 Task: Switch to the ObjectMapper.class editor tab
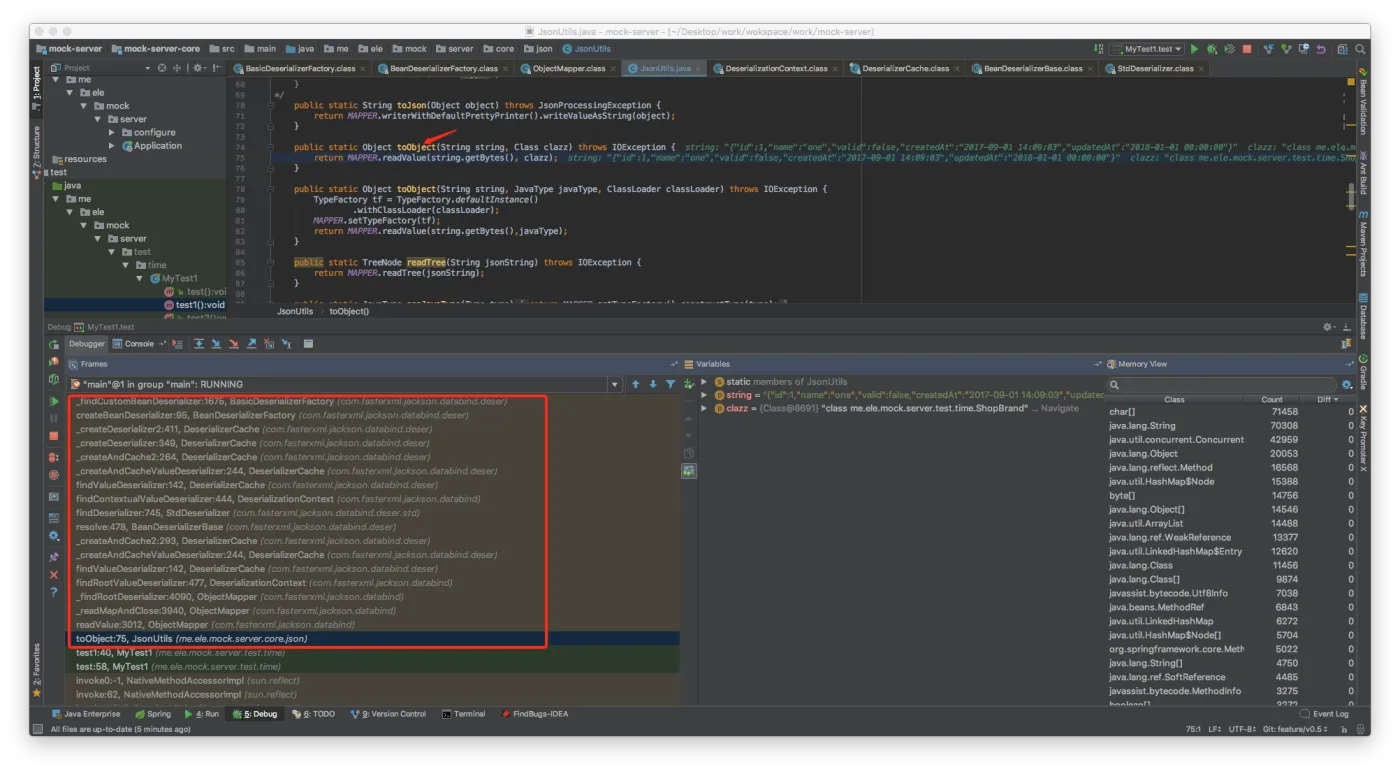[569, 69]
